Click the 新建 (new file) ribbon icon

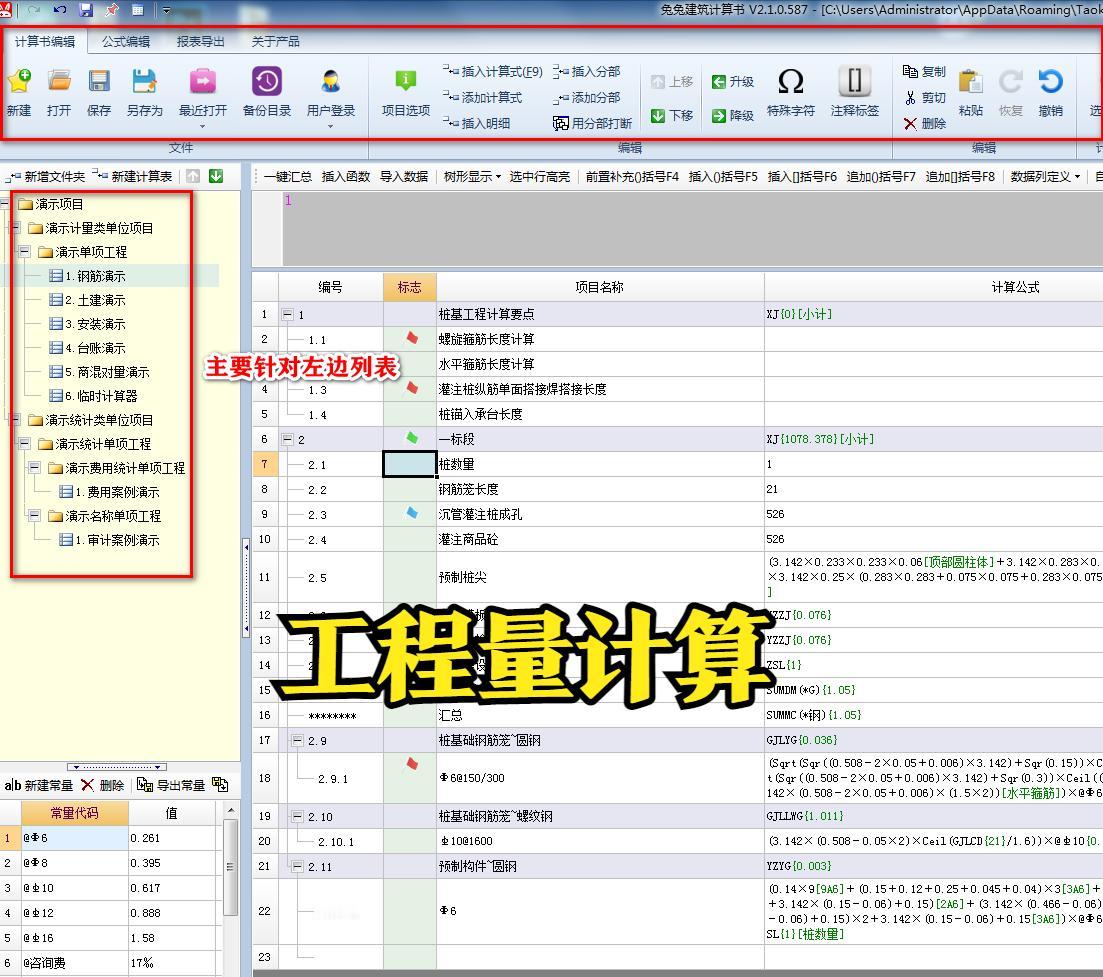coord(18,83)
